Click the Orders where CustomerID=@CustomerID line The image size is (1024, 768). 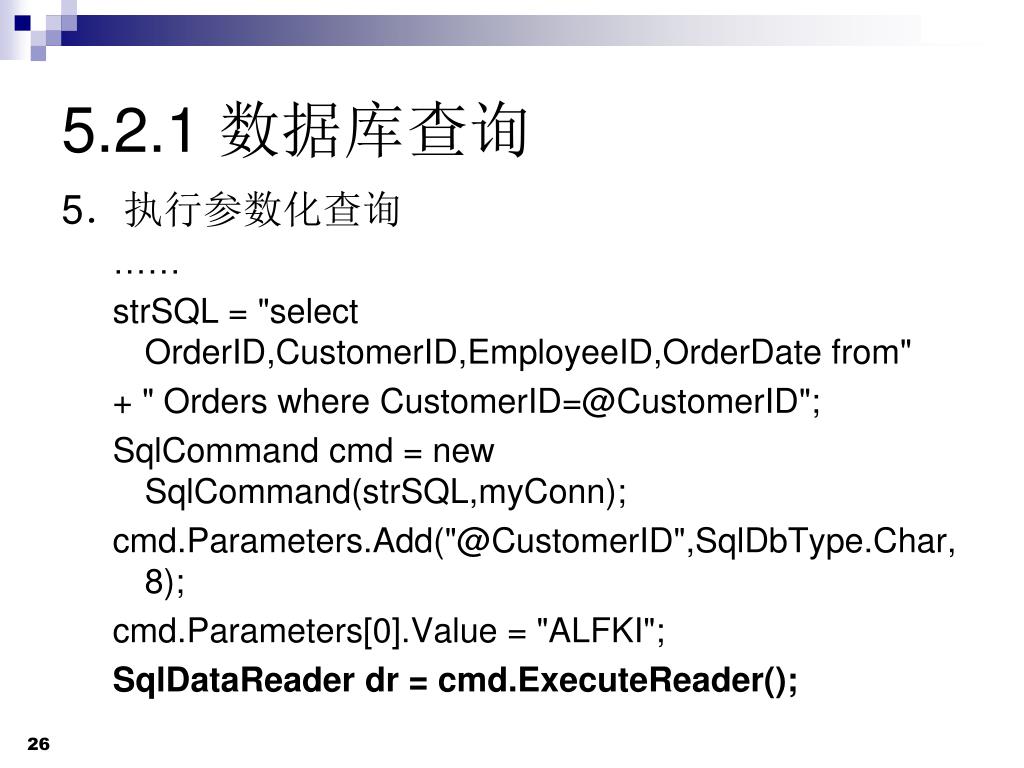[466, 402]
